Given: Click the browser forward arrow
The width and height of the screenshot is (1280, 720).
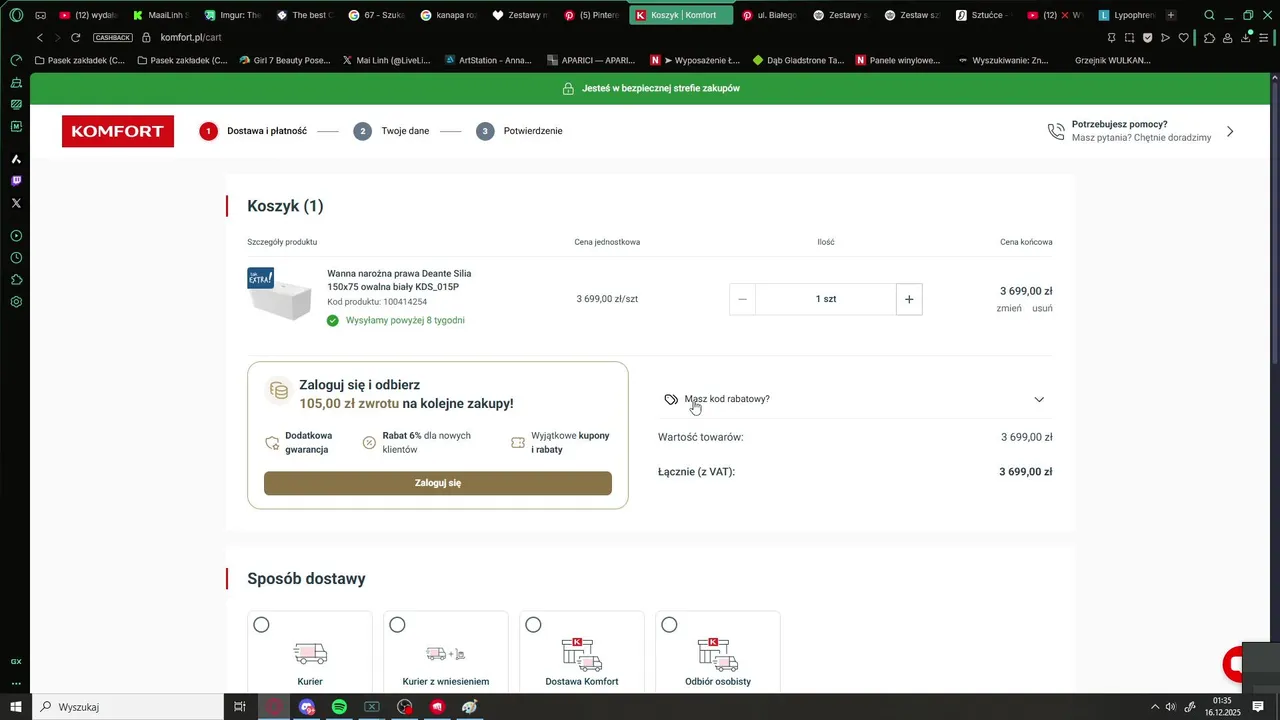Looking at the screenshot, I should click(x=57, y=37).
